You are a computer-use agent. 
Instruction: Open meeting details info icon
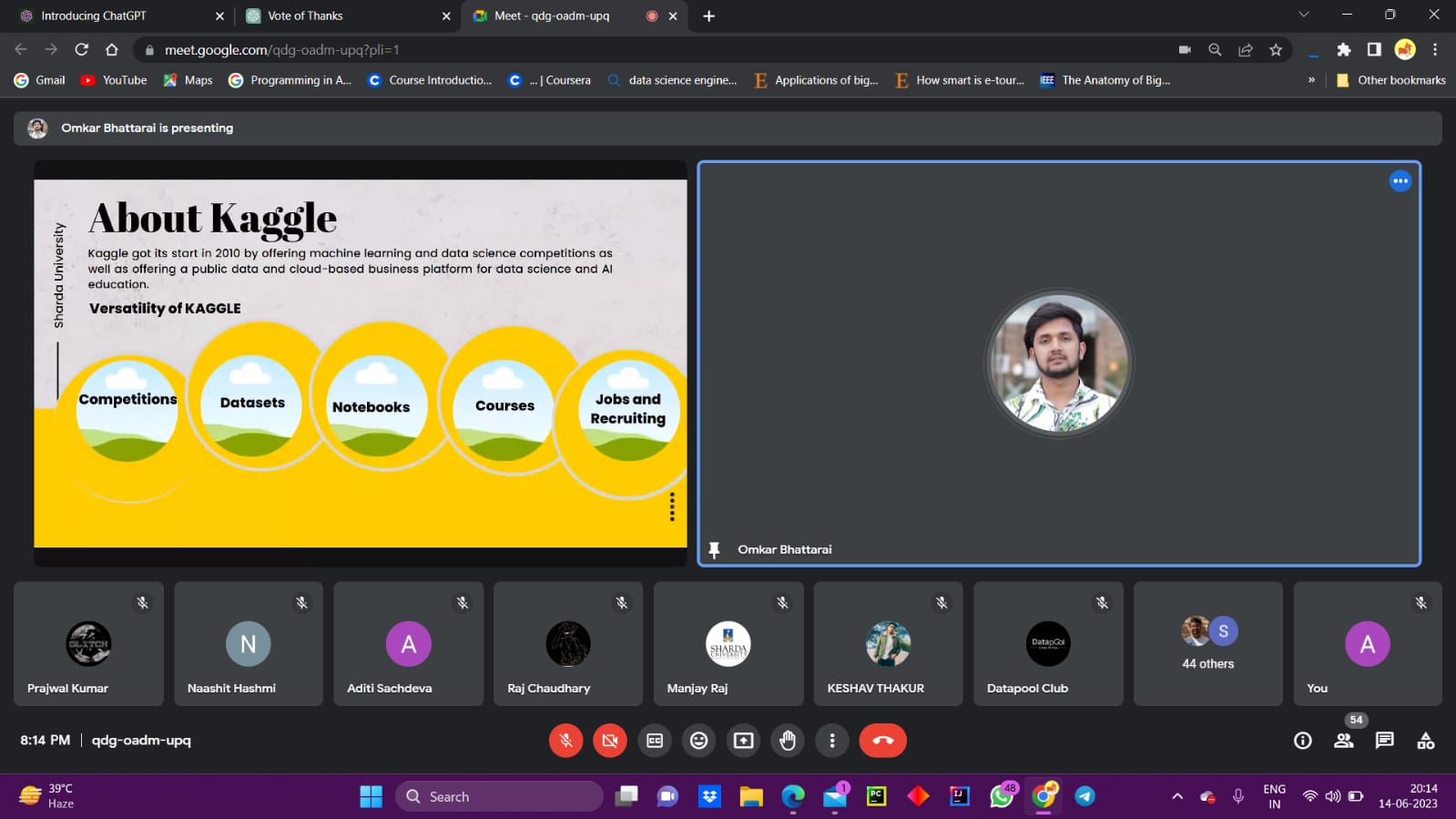(1302, 741)
